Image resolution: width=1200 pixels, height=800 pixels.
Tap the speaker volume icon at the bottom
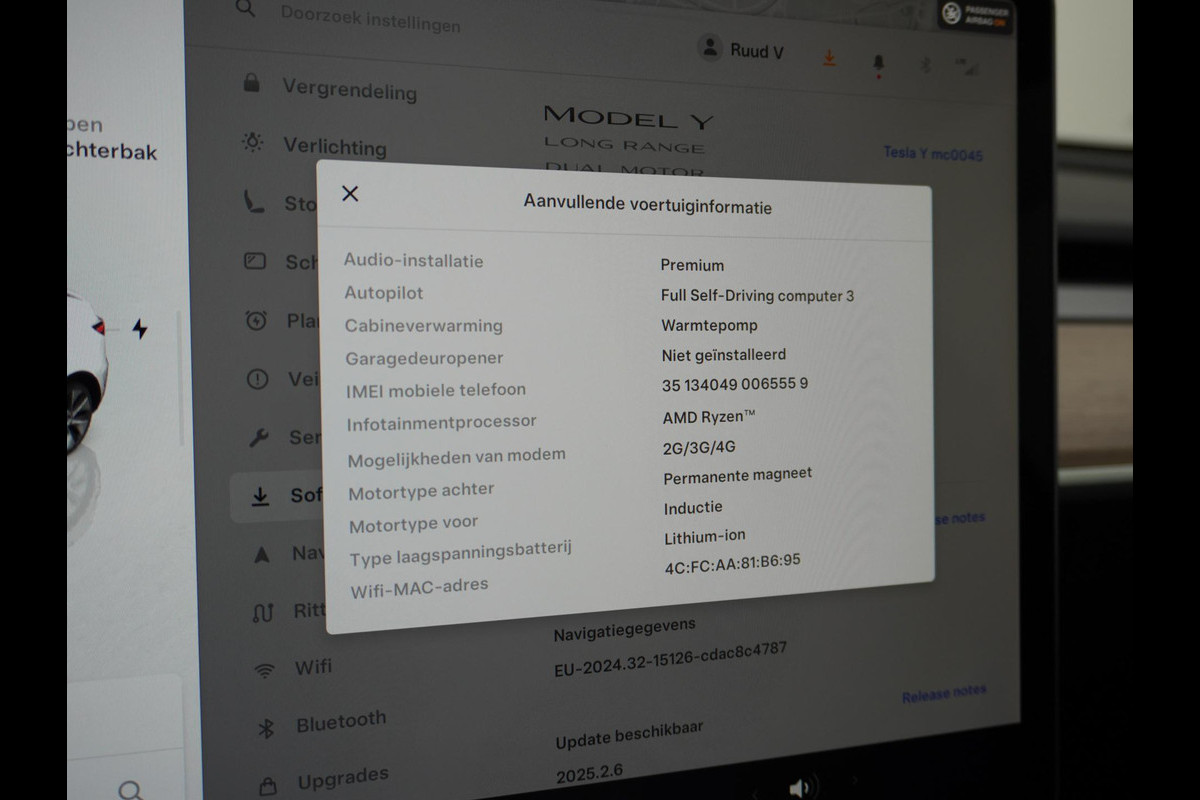coord(800,789)
